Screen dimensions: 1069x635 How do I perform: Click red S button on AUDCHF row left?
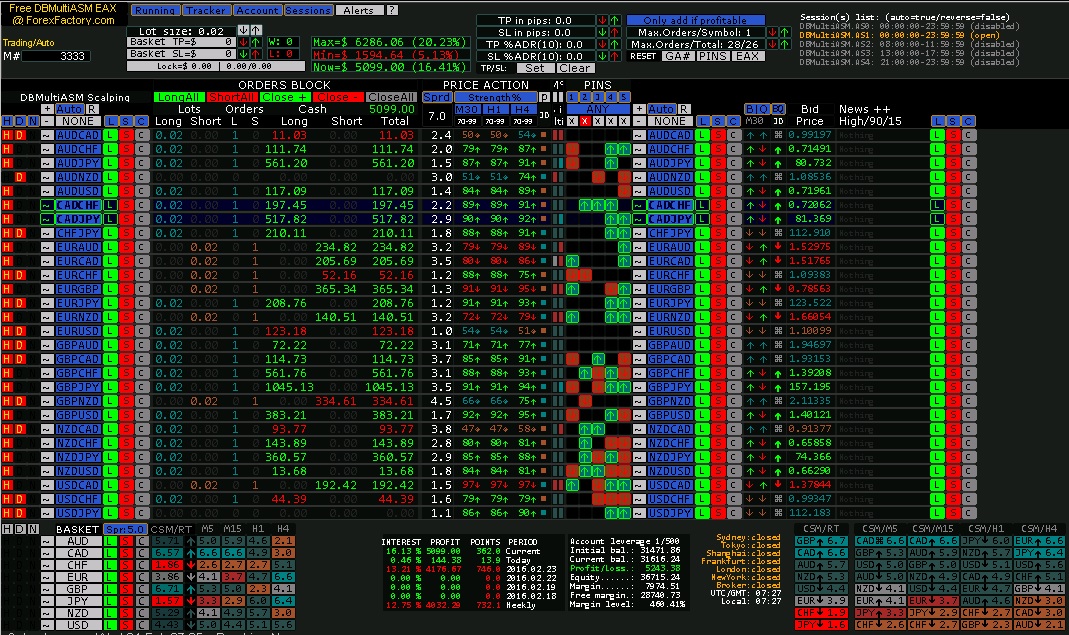coord(126,149)
